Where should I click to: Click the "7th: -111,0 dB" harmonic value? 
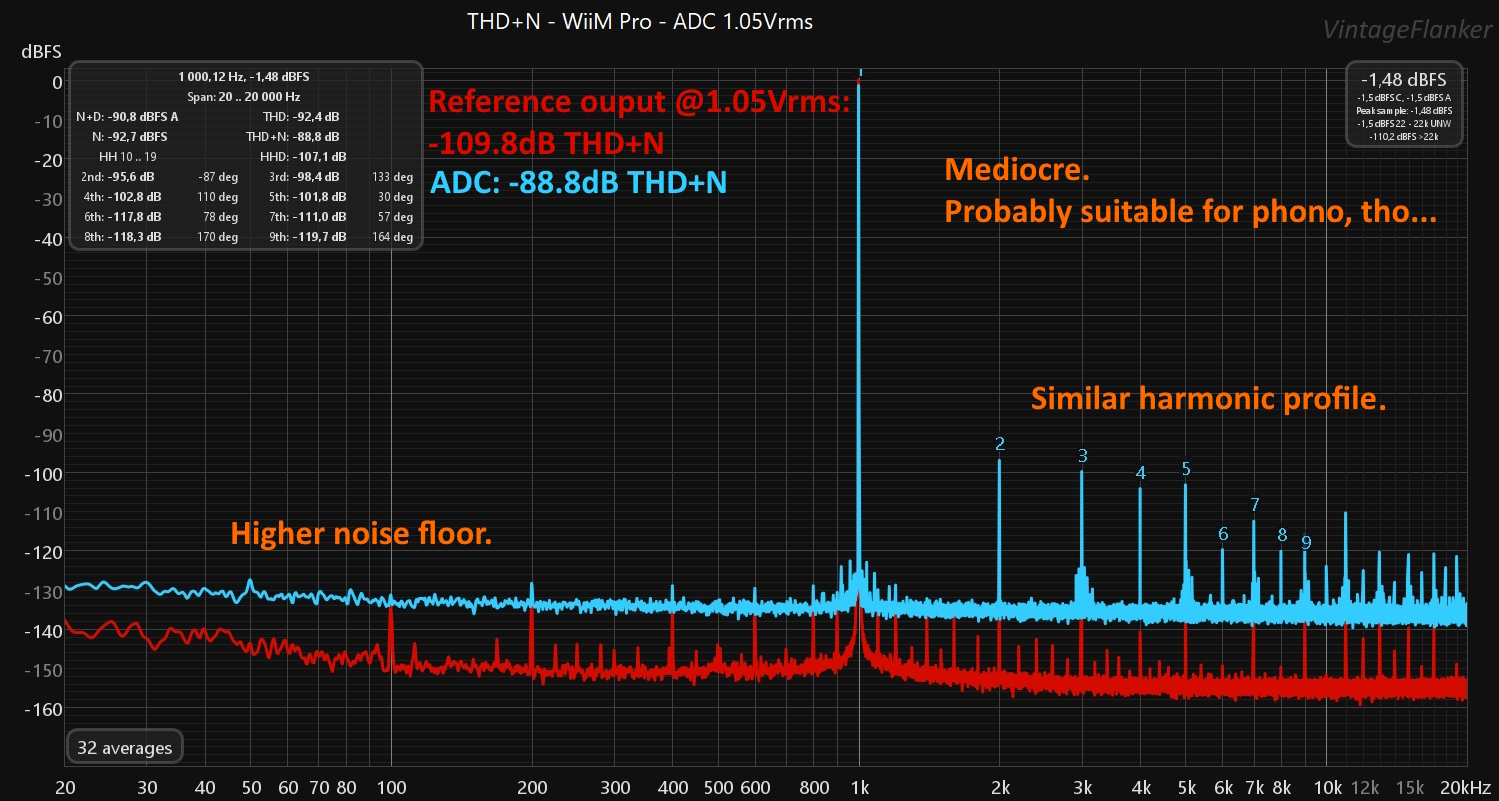pyautogui.click(x=307, y=216)
